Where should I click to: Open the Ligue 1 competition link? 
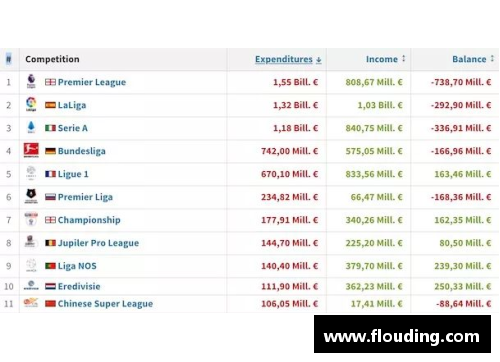pos(73,174)
